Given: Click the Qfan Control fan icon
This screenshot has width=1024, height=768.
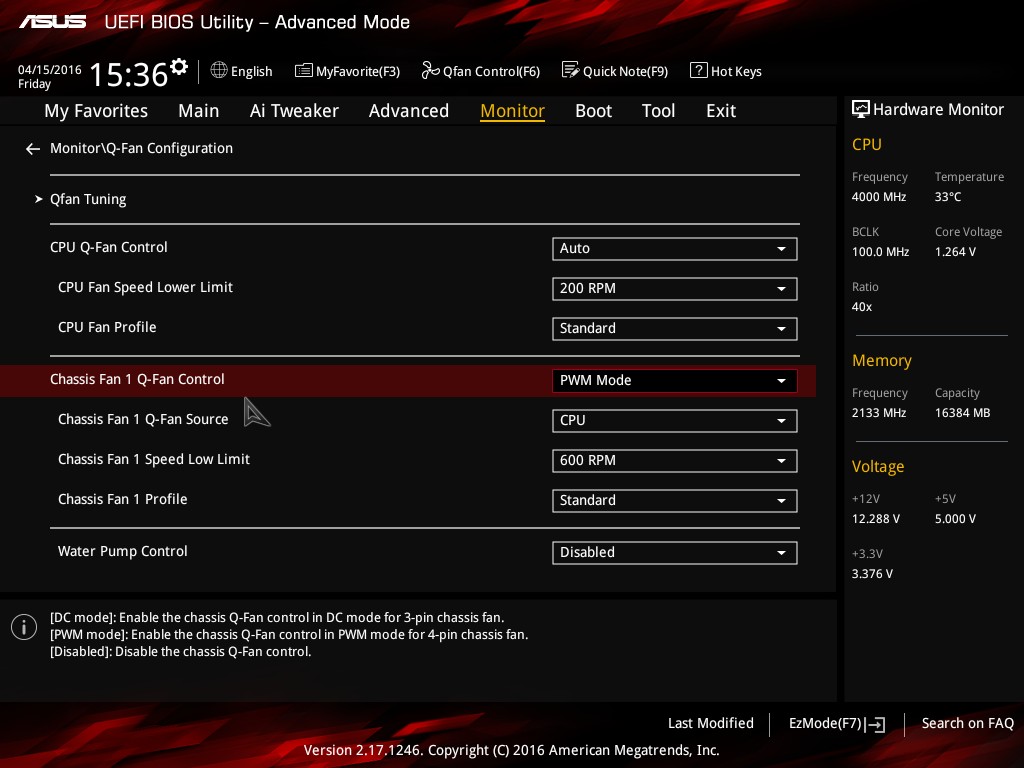Looking at the screenshot, I should pos(430,70).
